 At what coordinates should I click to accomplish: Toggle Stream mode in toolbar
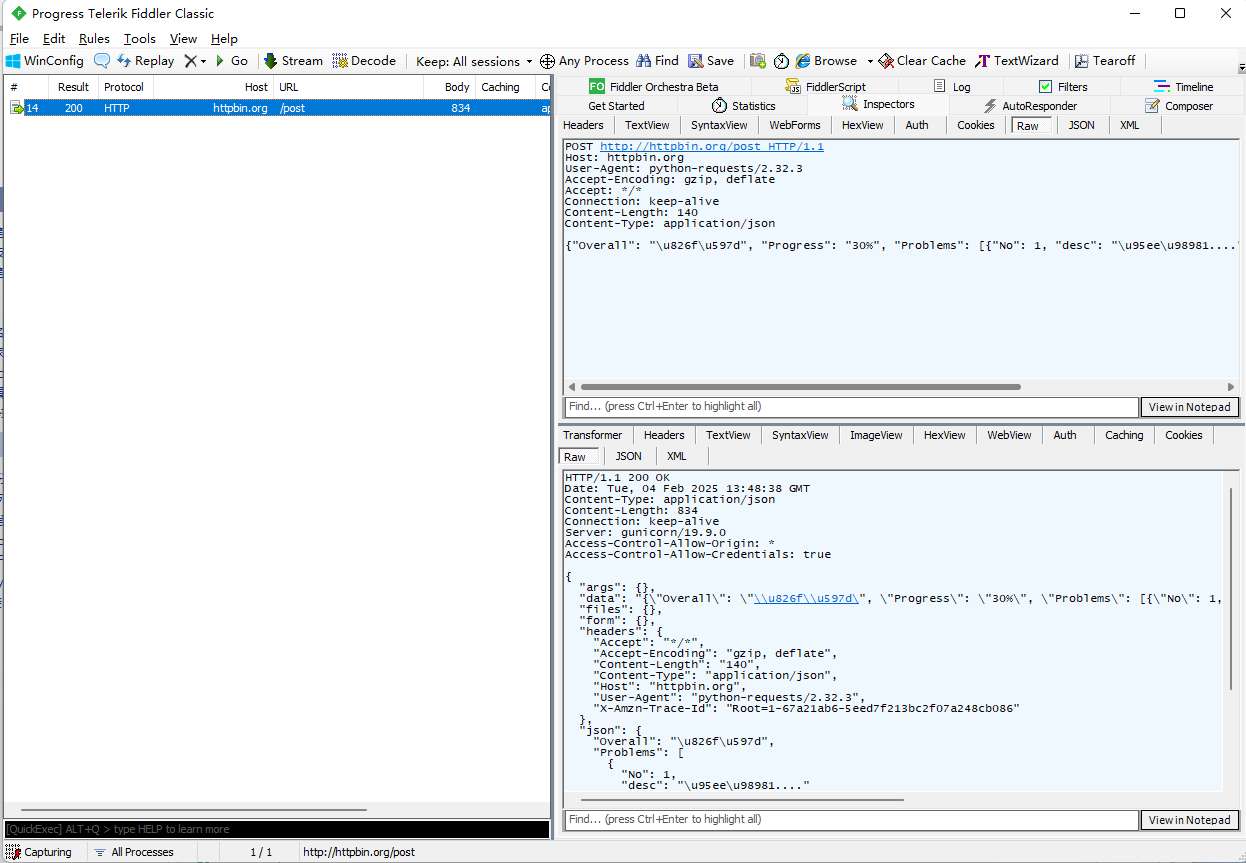tap(293, 61)
